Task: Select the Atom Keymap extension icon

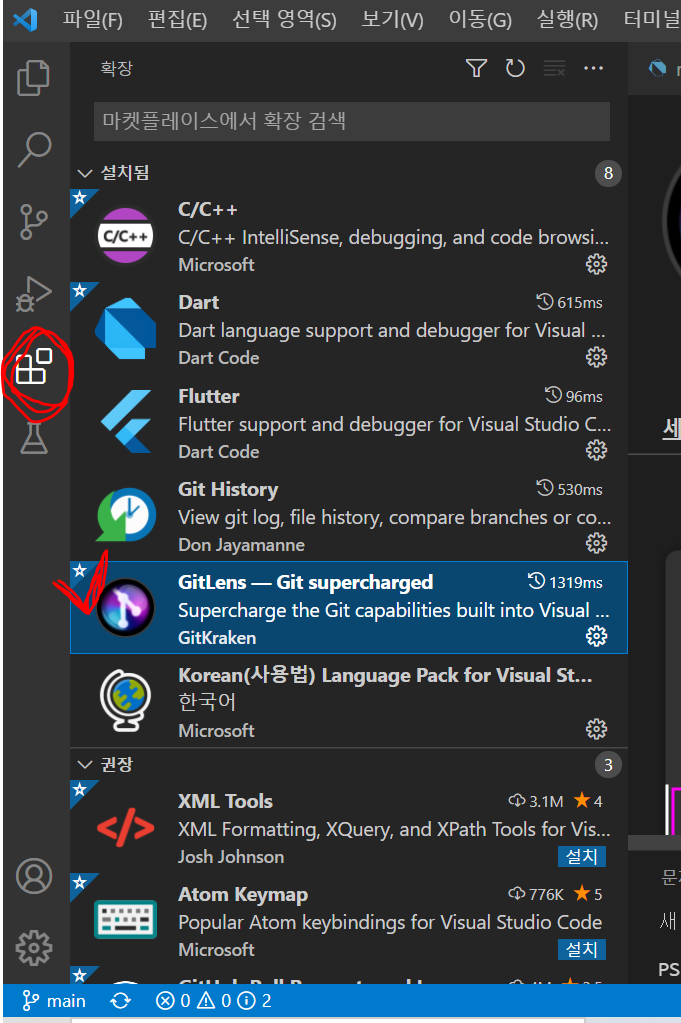Action: pyautogui.click(x=125, y=919)
